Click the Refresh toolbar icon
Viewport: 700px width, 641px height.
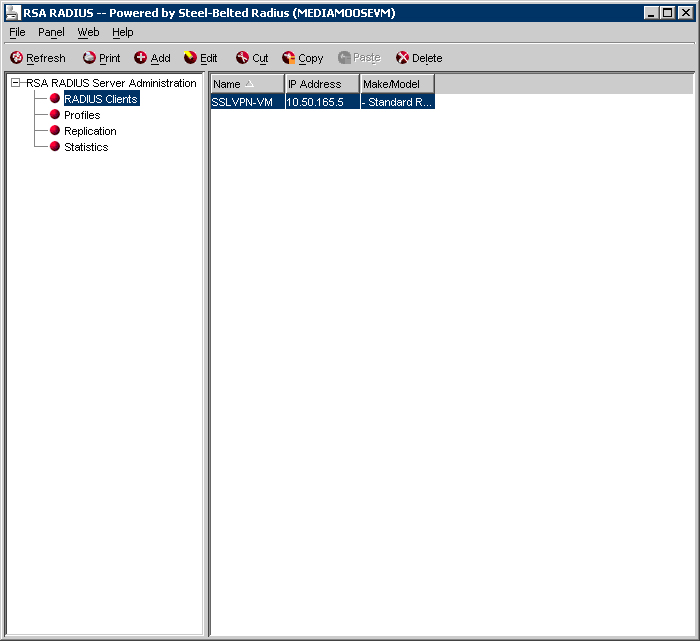[17, 58]
